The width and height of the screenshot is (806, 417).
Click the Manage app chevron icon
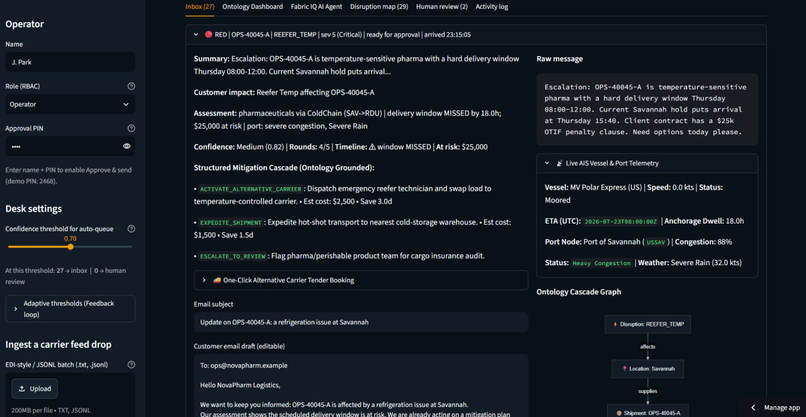(x=753, y=407)
